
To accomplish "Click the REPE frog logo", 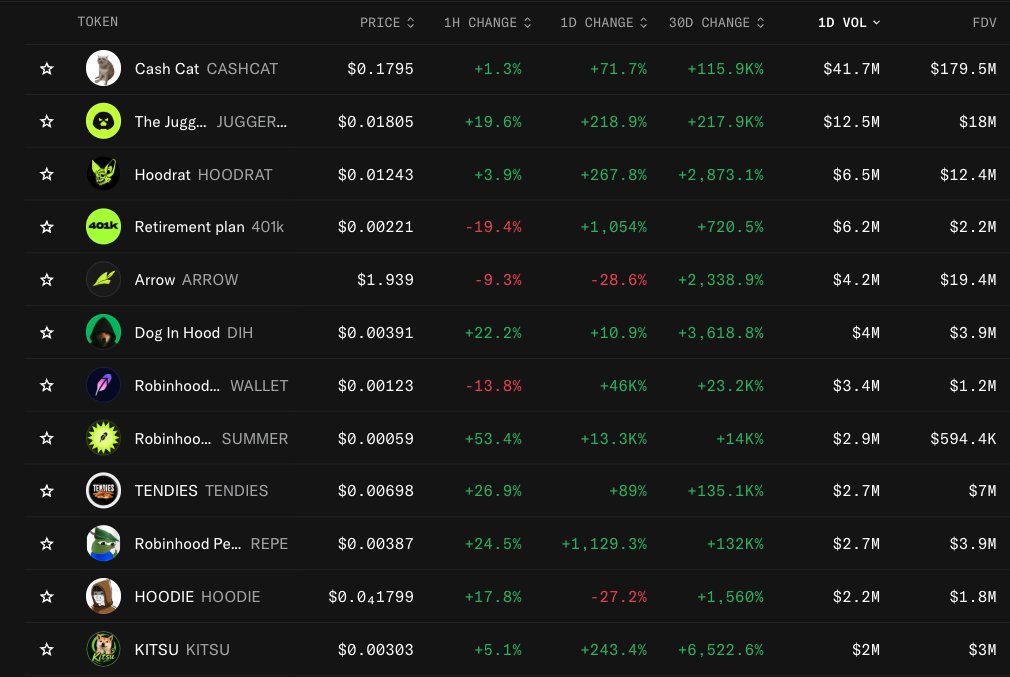I will coord(103,544).
